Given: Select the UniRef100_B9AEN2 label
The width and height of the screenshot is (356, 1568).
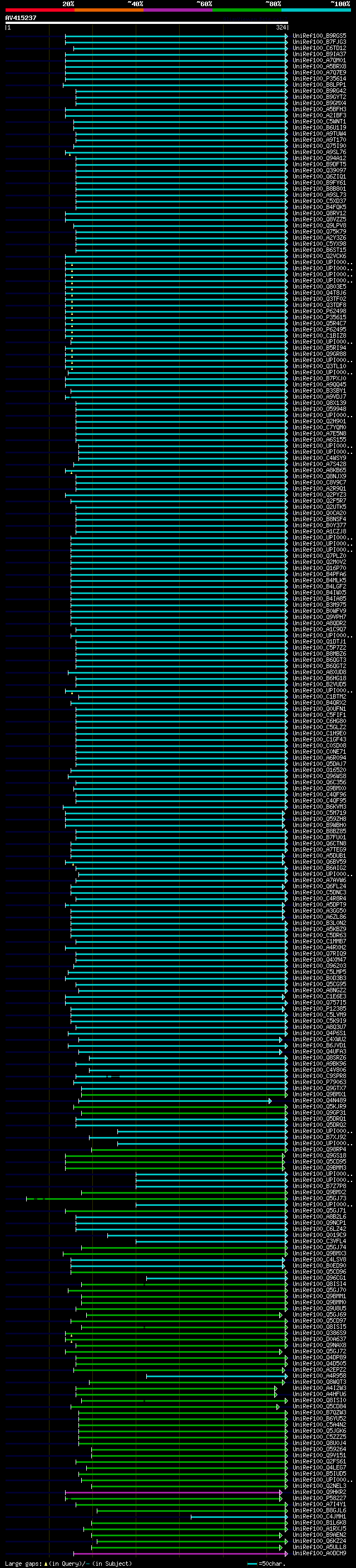Looking at the screenshot, I should [x=319, y=1535].
